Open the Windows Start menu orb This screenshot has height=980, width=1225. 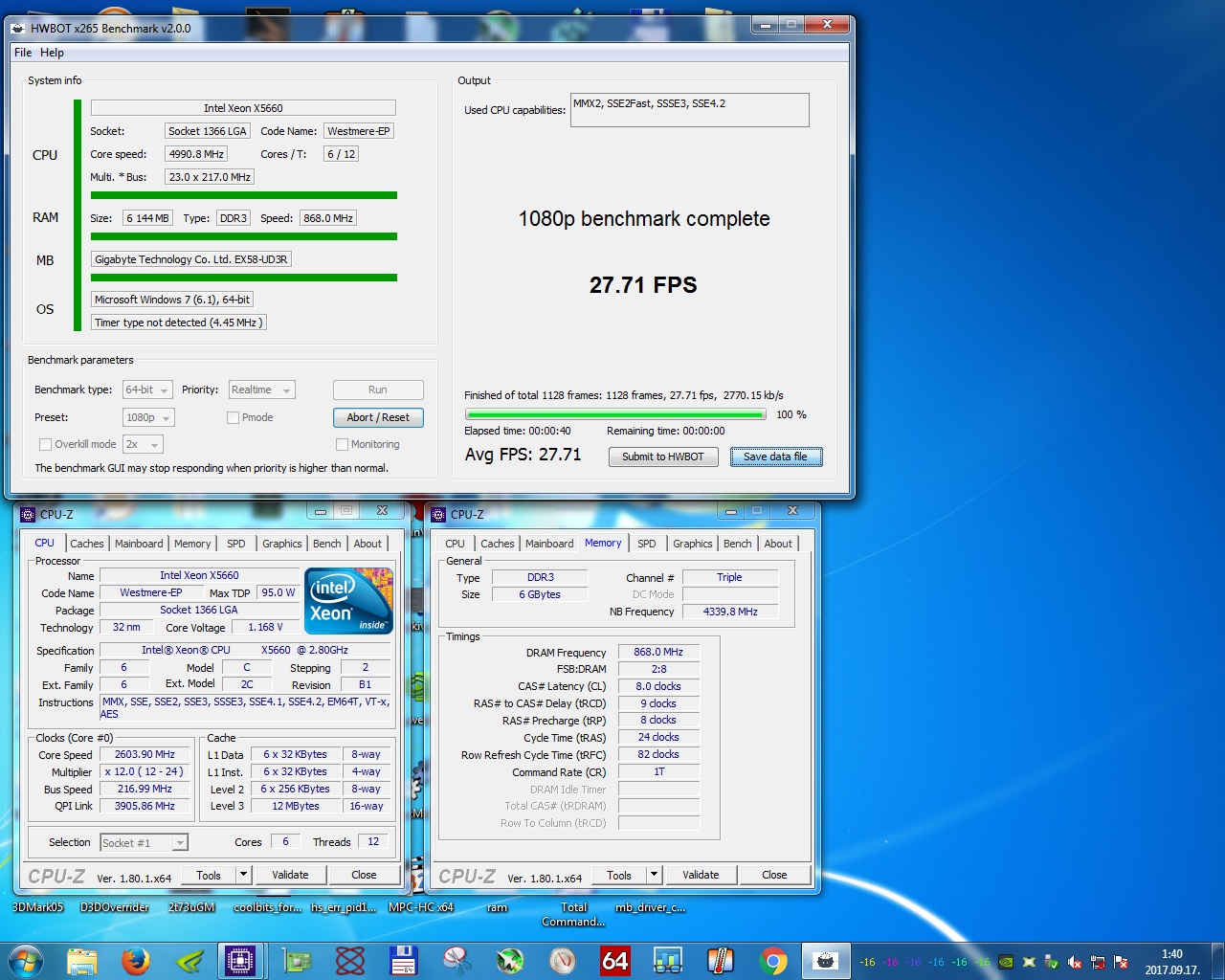pyautogui.click(x=25, y=960)
